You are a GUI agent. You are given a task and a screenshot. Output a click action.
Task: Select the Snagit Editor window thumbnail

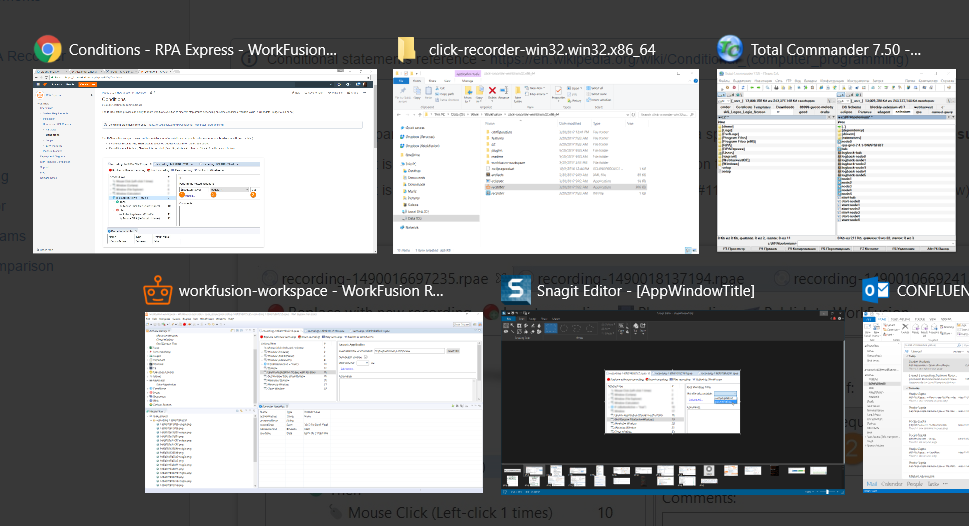tap(672, 402)
